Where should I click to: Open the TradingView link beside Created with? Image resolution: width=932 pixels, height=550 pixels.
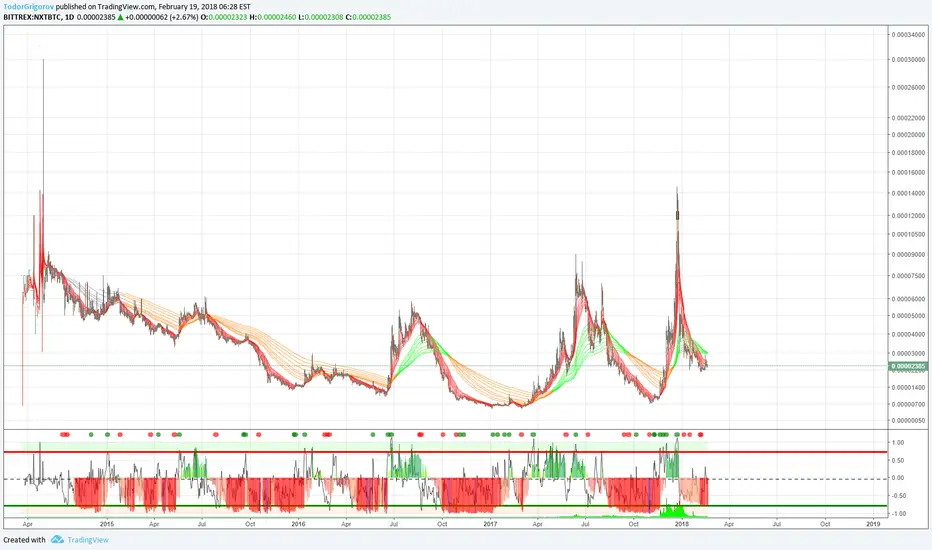(88, 540)
